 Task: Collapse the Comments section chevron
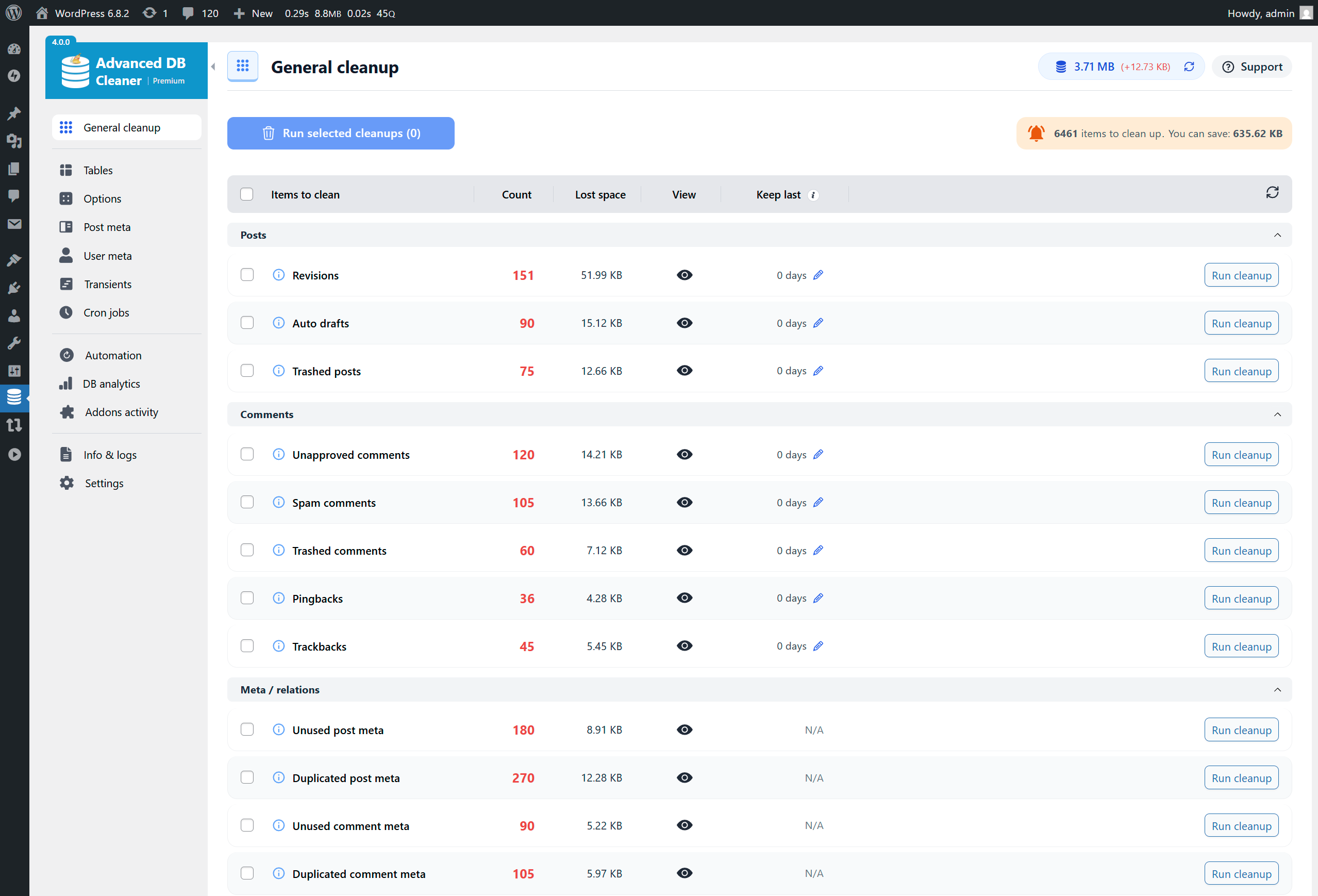tap(1277, 414)
